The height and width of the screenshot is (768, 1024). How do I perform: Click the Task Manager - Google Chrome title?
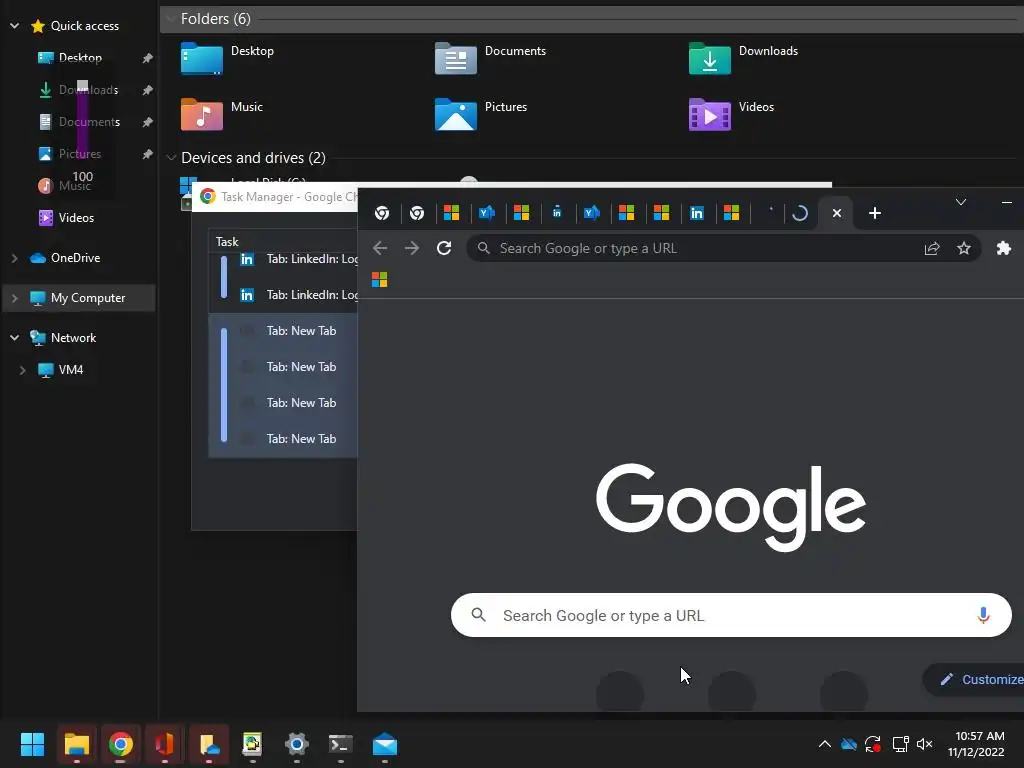[289, 197]
